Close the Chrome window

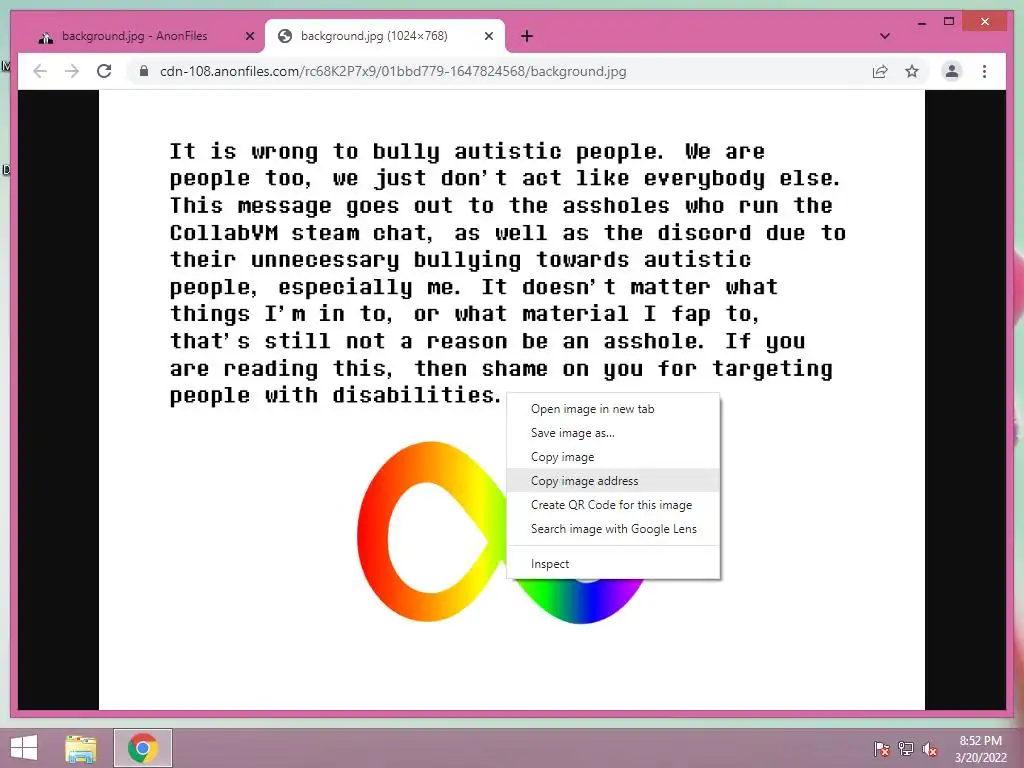pos(985,22)
